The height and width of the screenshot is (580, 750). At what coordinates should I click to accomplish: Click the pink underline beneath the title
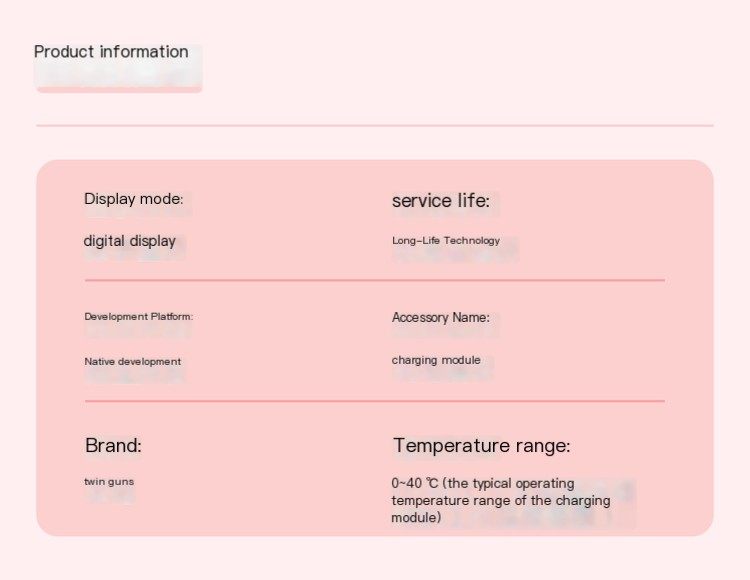(x=119, y=89)
